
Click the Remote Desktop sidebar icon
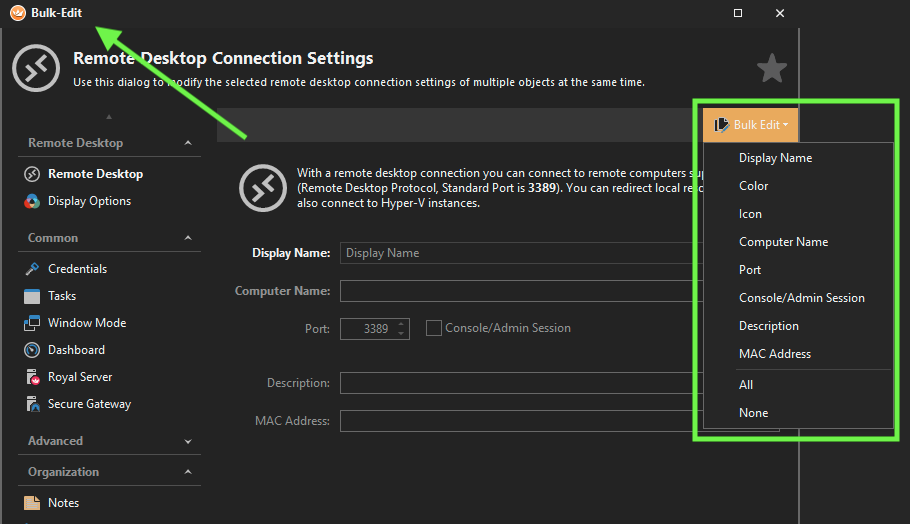(x=31, y=174)
